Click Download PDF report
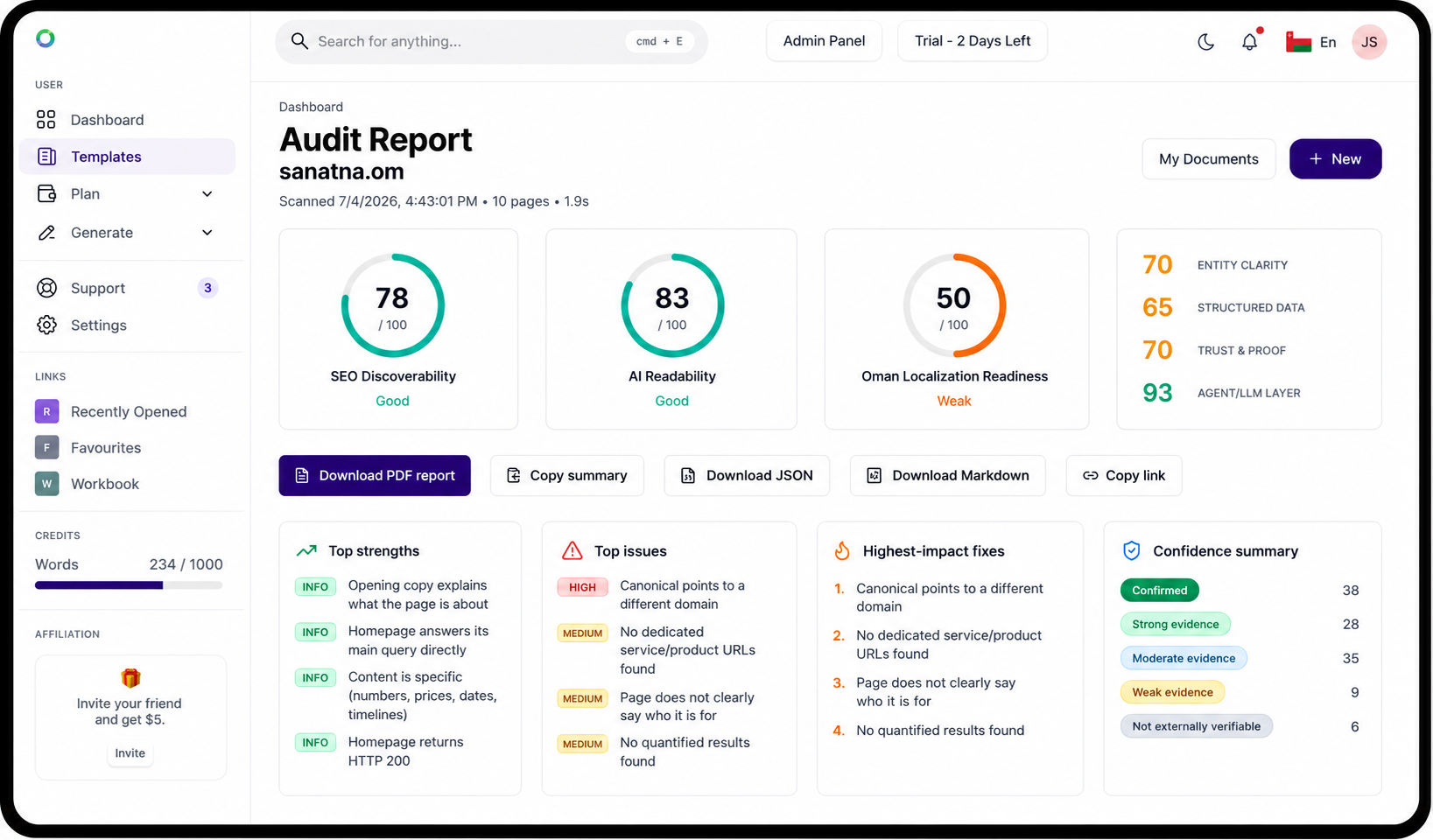Screen dimensions: 1433x840 (375, 475)
